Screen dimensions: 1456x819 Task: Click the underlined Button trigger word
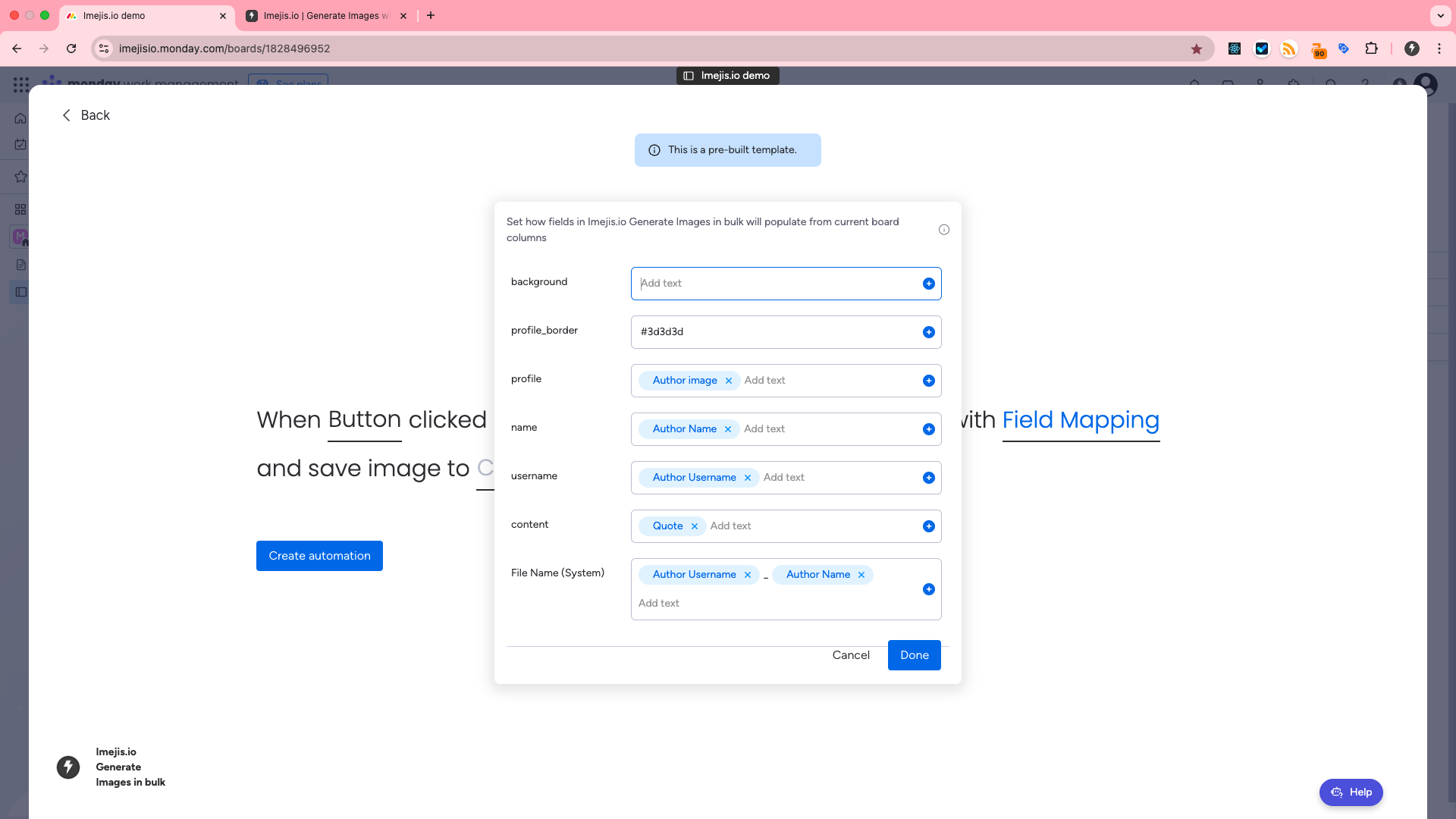(365, 420)
